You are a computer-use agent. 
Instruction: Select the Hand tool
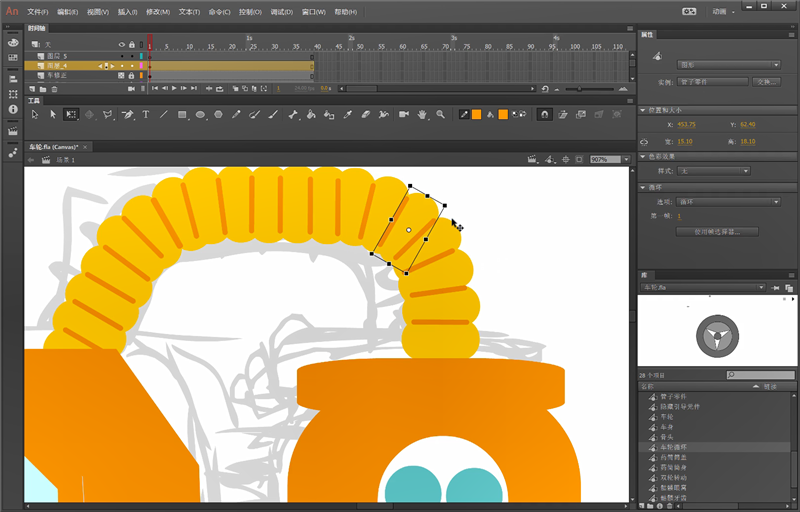click(x=422, y=114)
